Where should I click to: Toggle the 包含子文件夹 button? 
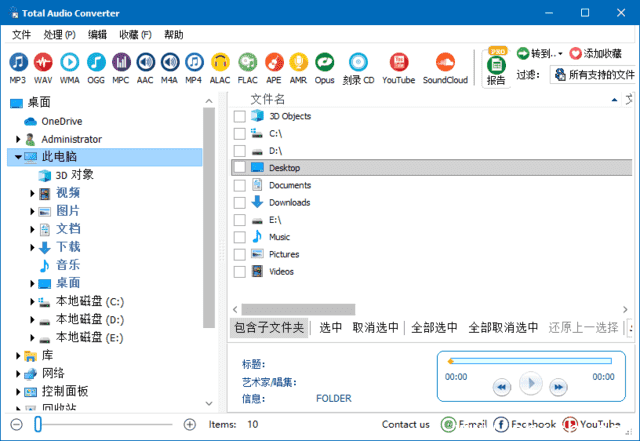(x=268, y=327)
